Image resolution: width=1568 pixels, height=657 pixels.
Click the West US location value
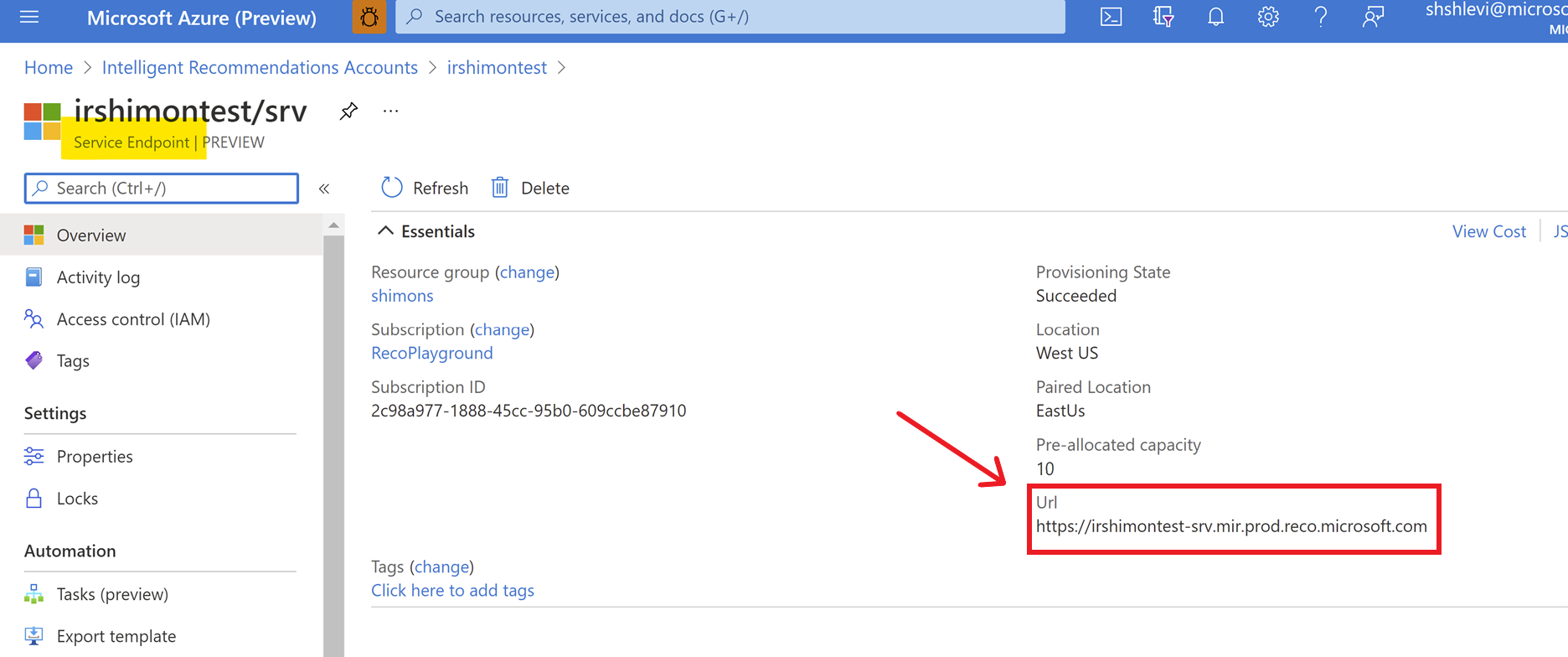[x=1067, y=353]
